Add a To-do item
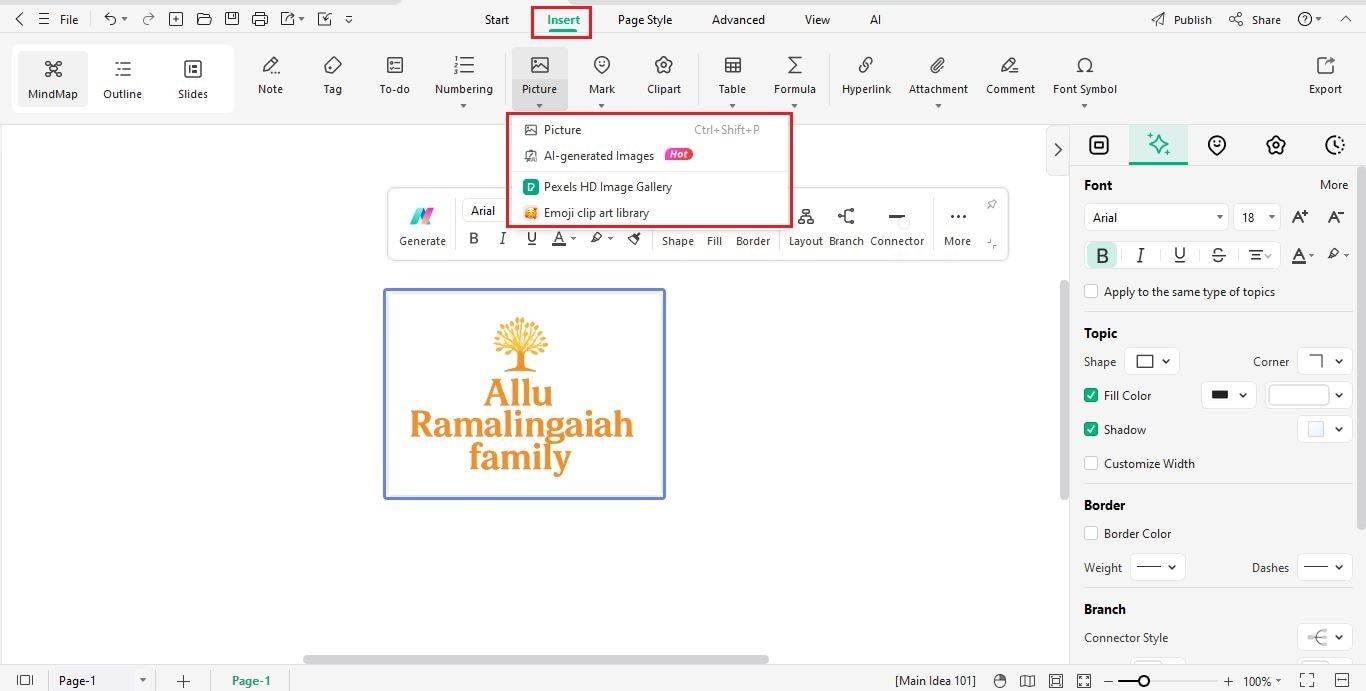Viewport: 1366px width, 691px height. (394, 76)
